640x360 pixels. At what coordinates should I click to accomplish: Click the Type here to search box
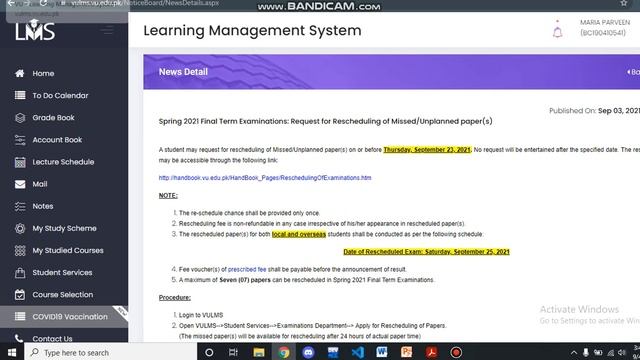pos(111,352)
